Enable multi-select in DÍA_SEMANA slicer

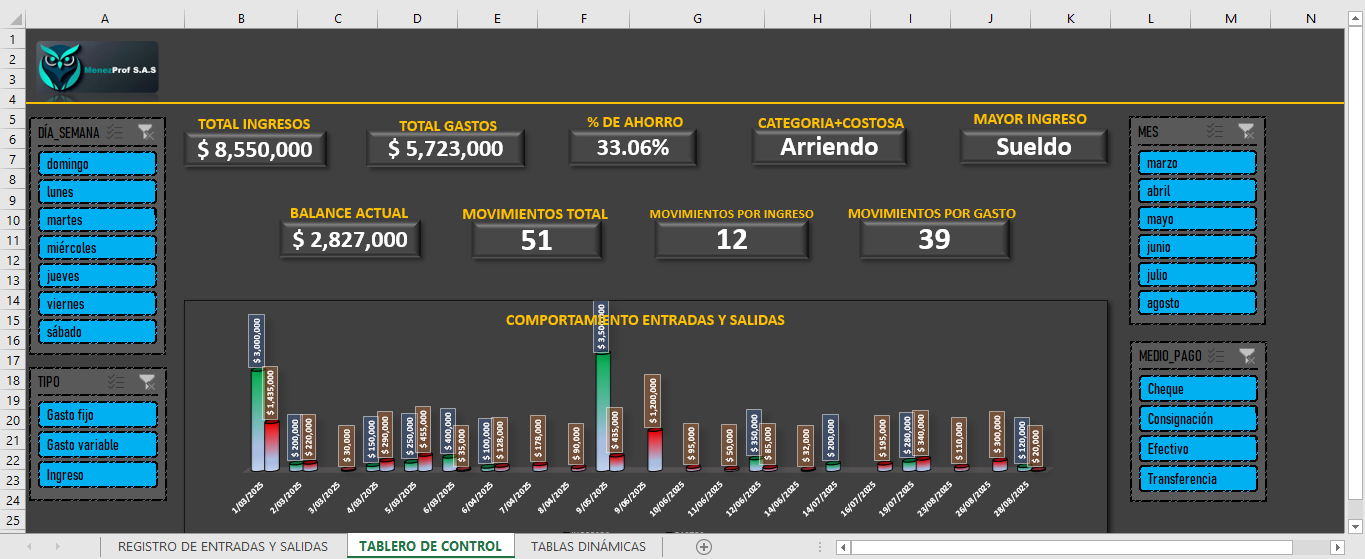click(x=115, y=131)
